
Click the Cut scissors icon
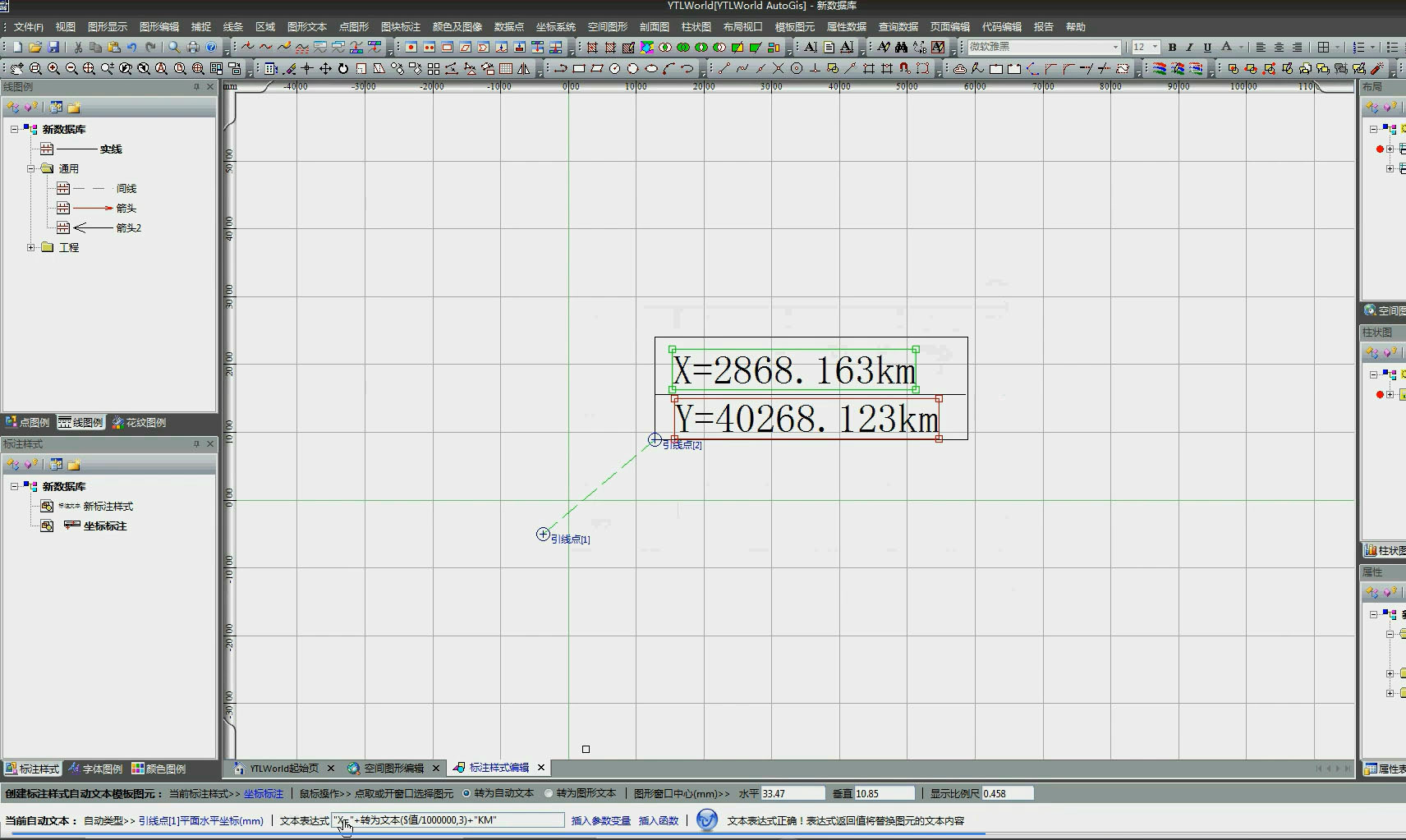click(x=78, y=48)
